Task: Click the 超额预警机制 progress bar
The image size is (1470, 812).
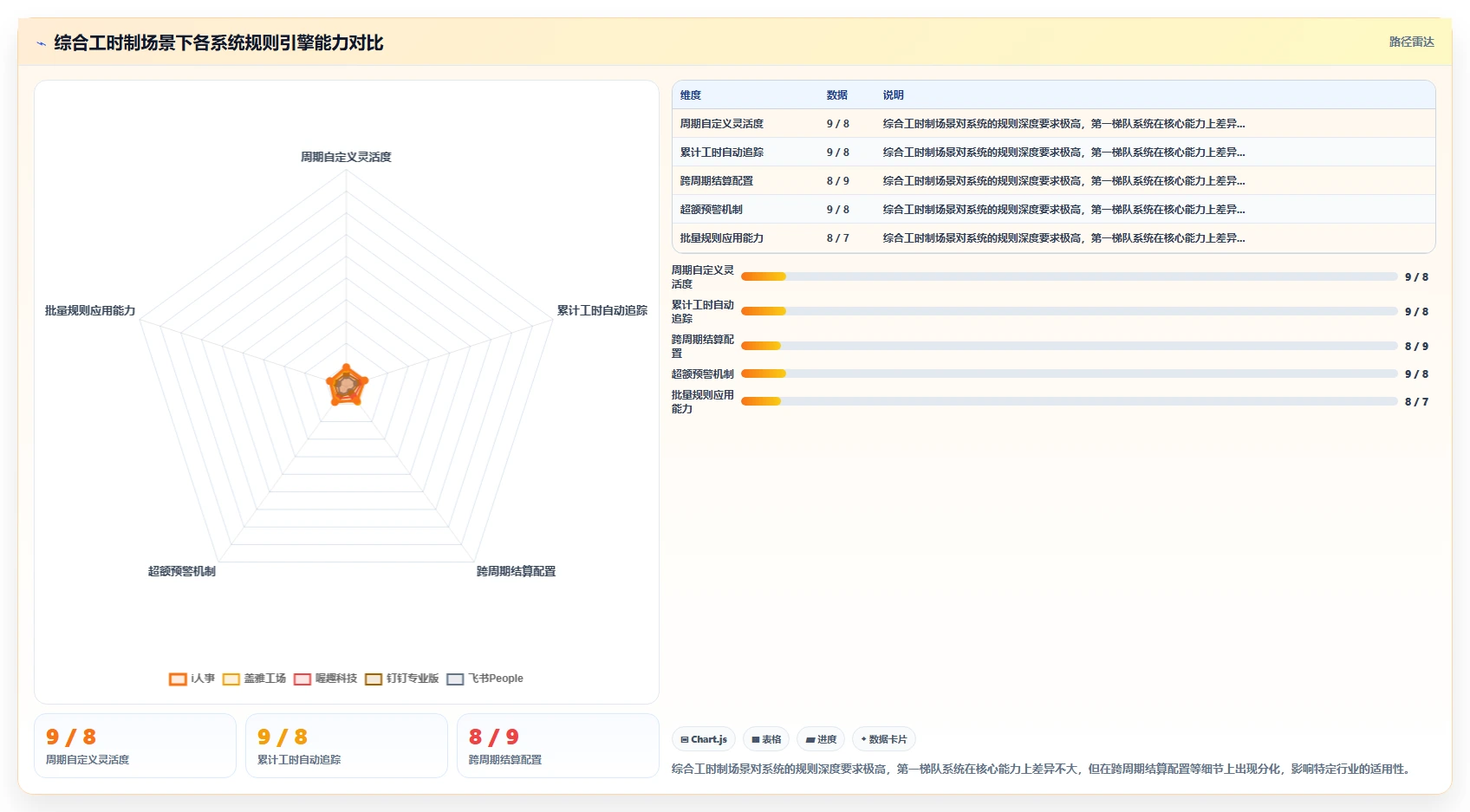Action: tap(1070, 374)
